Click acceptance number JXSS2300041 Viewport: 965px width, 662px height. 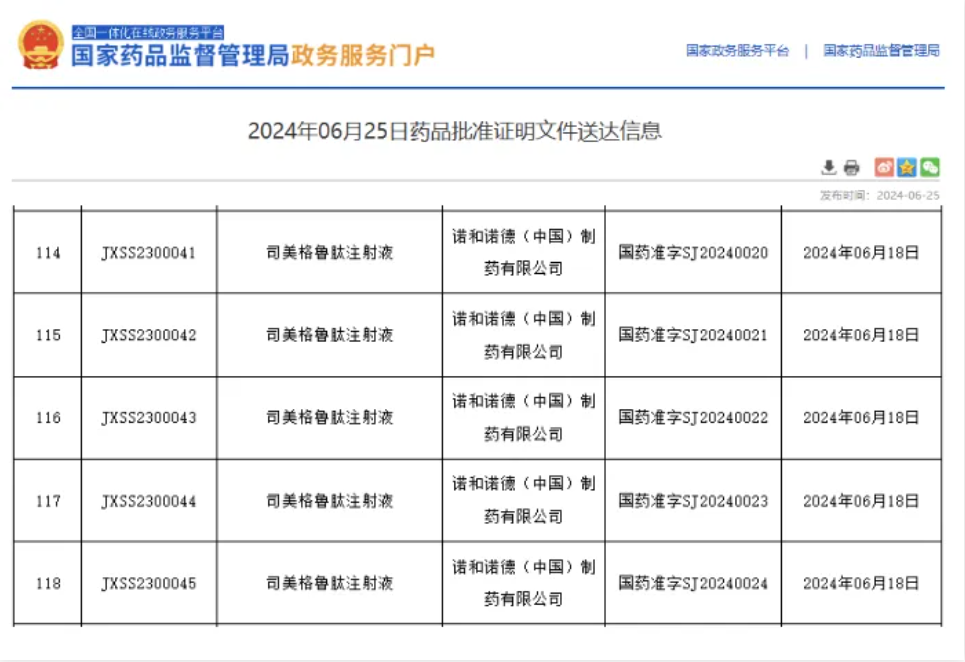tap(149, 253)
